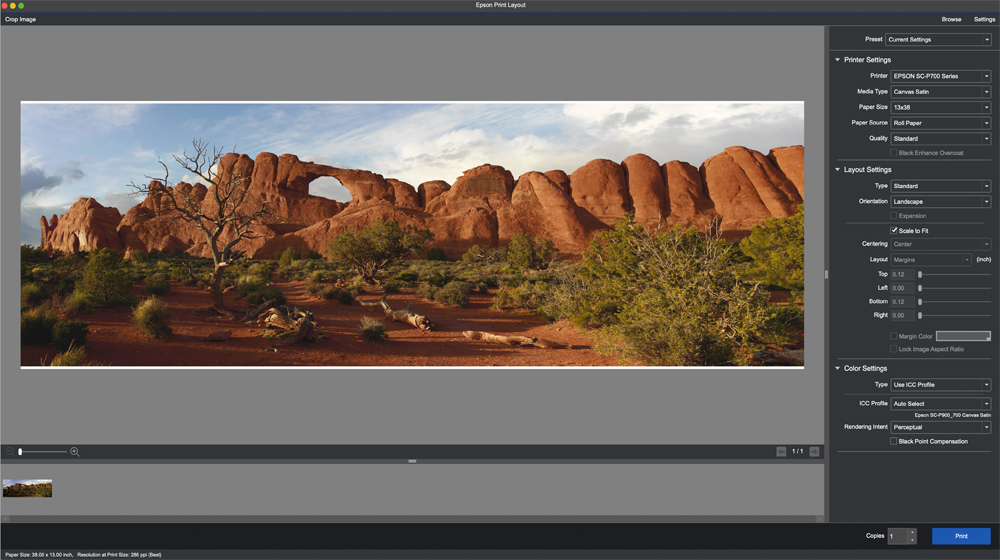Open the Browse tab
Screen dimensions: 1000x560
pos(951,19)
